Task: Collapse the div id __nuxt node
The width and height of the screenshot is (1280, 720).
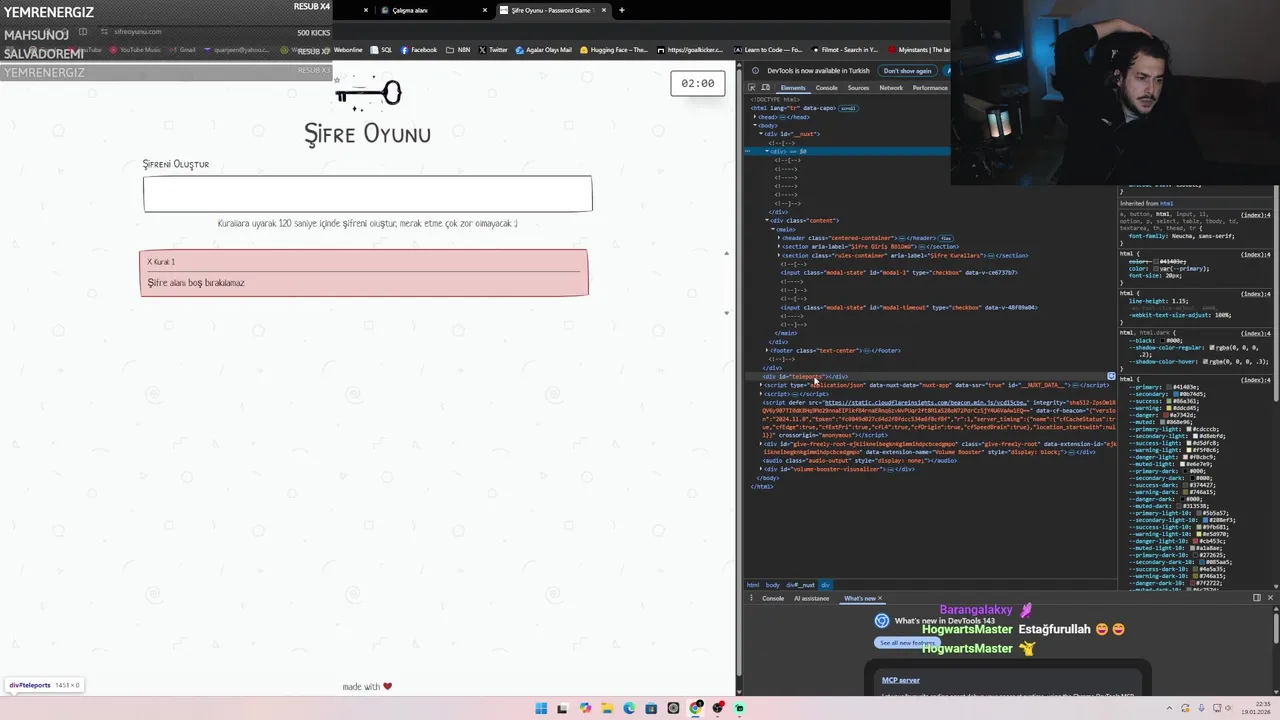Action: point(761,134)
